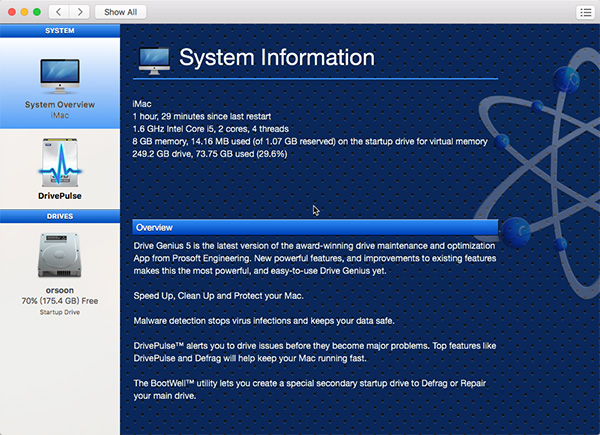Click the 8 GB memory line
Image resolution: width=600 pixels, height=435 pixels.
point(310,142)
